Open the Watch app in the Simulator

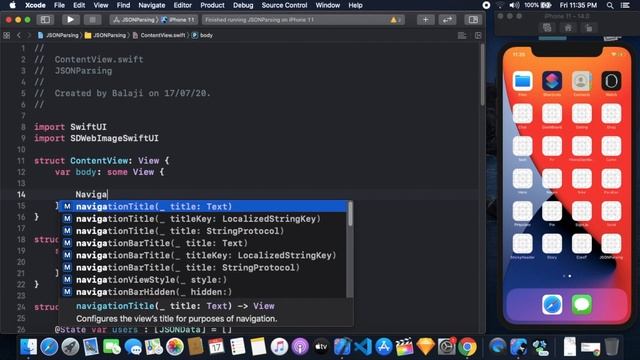pyautogui.click(x=611, y=81)
